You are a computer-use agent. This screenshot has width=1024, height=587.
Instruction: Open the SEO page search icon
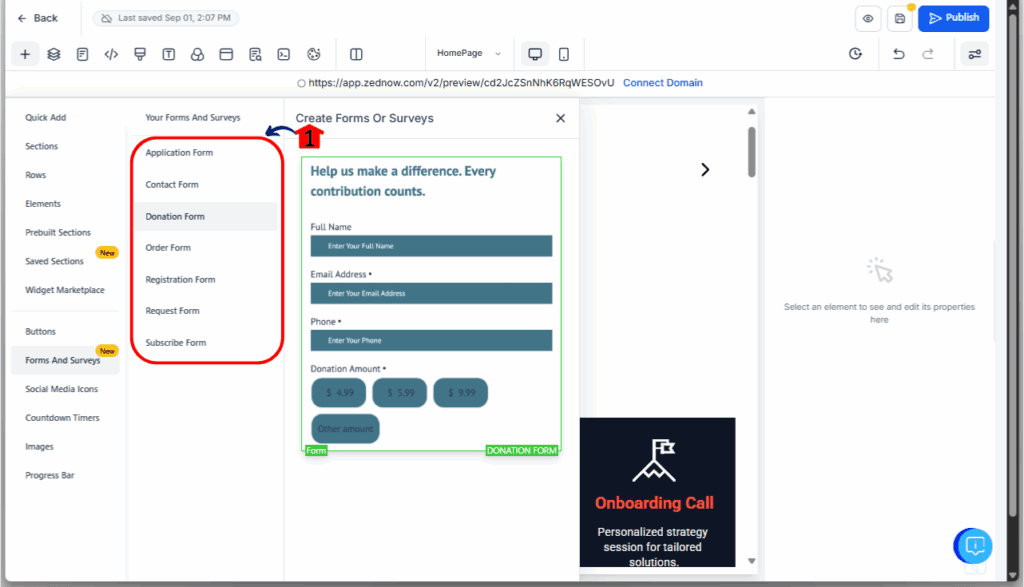pyautogui.click(x=255, y=54)
